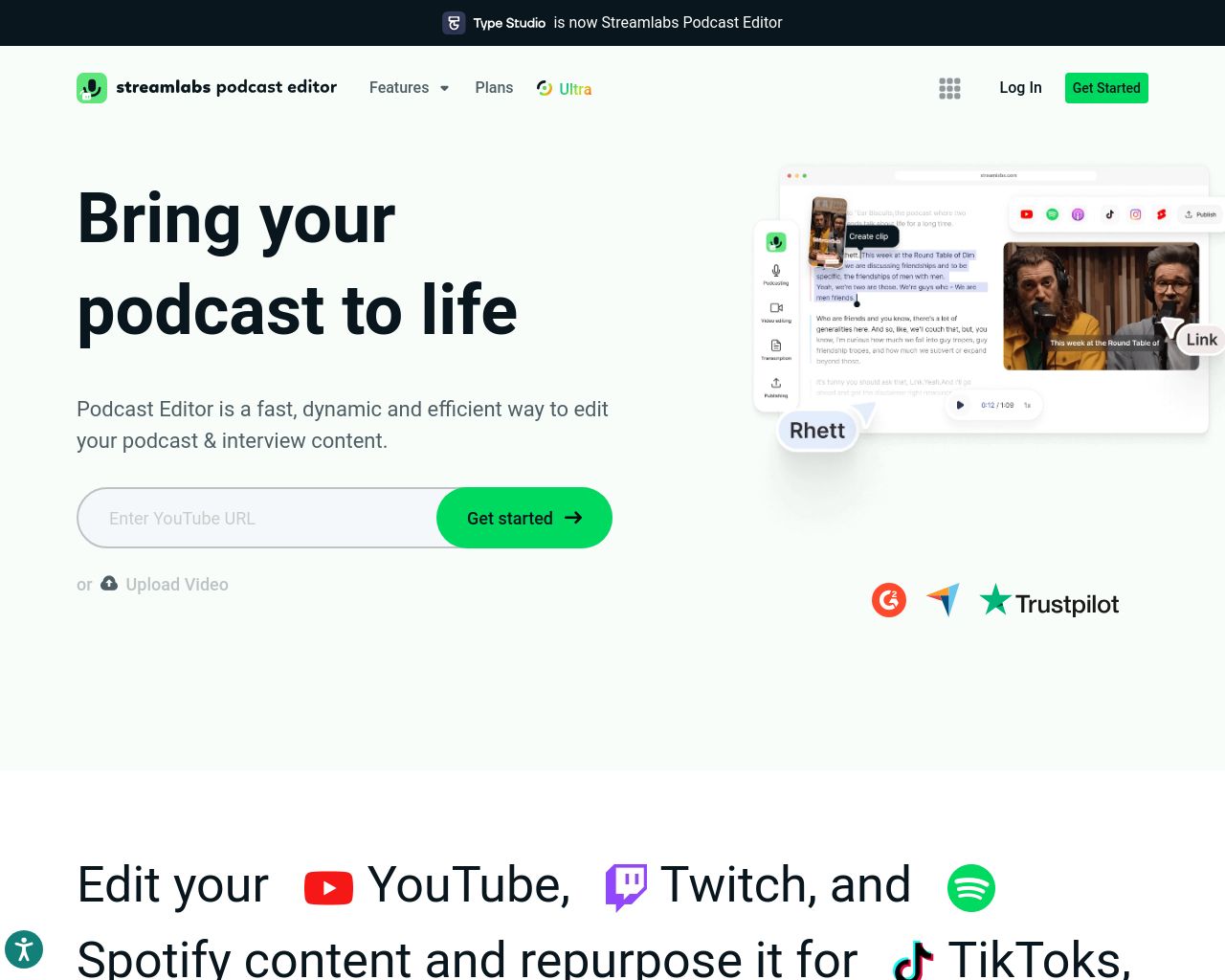Image resolution: width=1225 pixels, height=980 pixels.
Task: Click the Upload Video link
Action: pyautogui.click(x=177, y=585)
